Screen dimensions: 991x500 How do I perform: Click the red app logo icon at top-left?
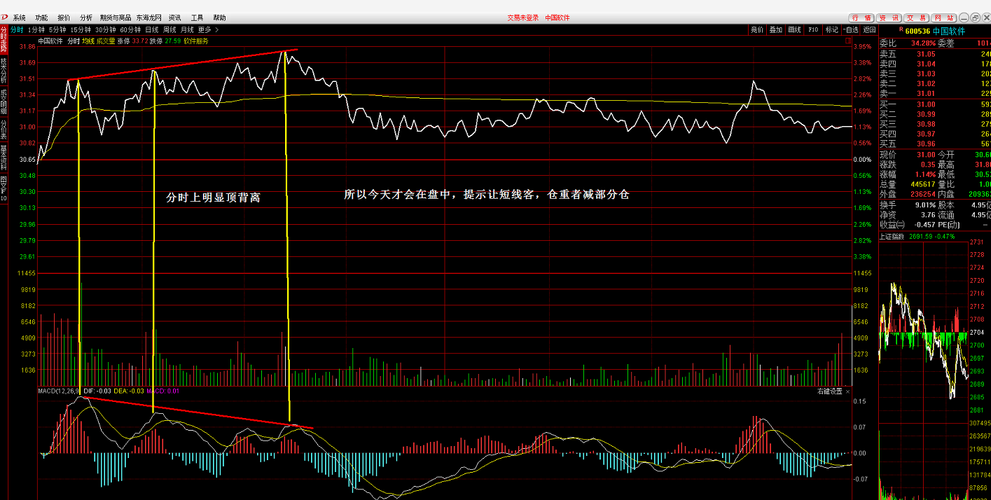4,18
